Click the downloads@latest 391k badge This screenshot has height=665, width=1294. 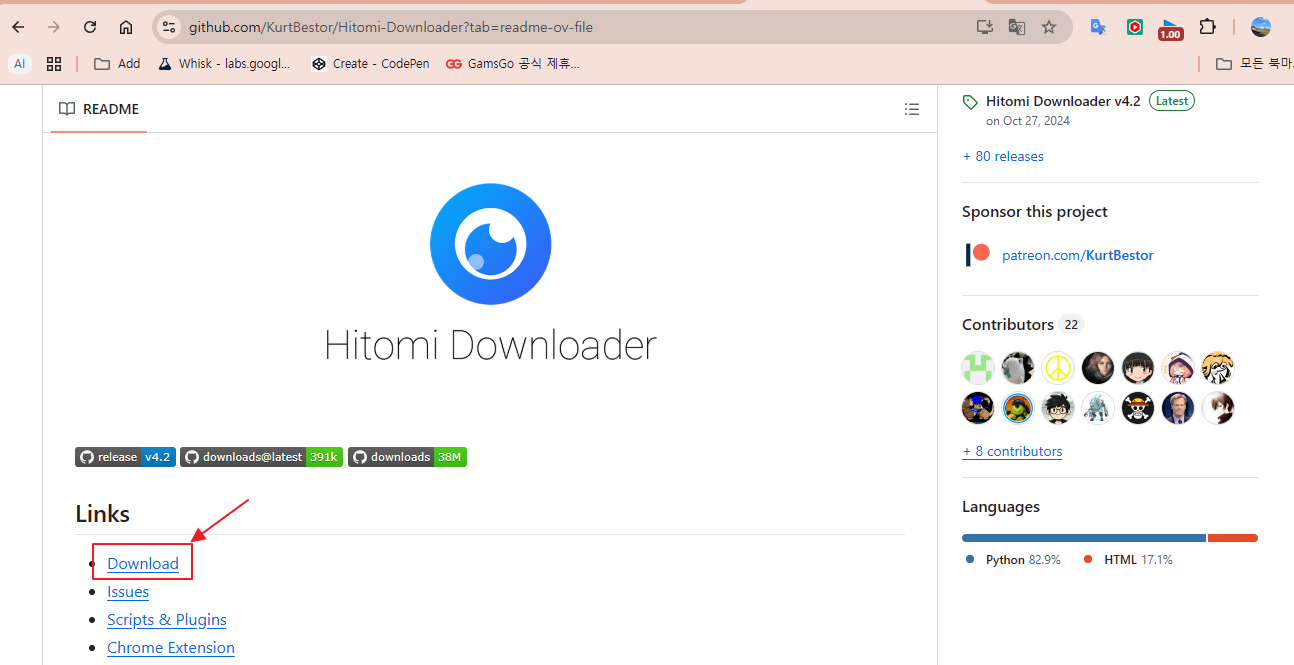(x=262, y=457)
